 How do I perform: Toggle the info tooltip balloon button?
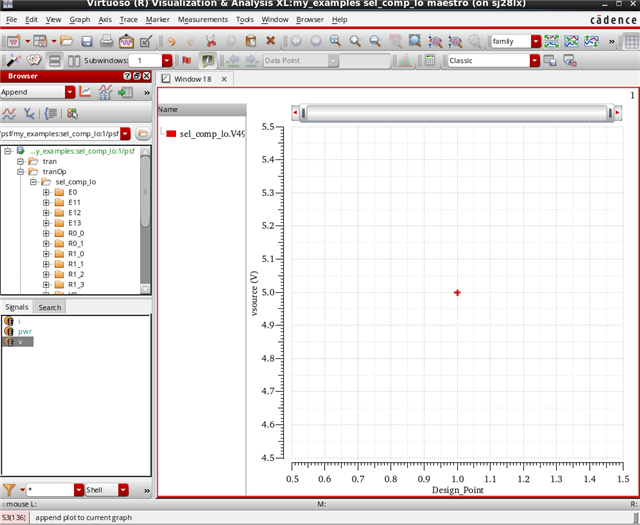[207, 61]
